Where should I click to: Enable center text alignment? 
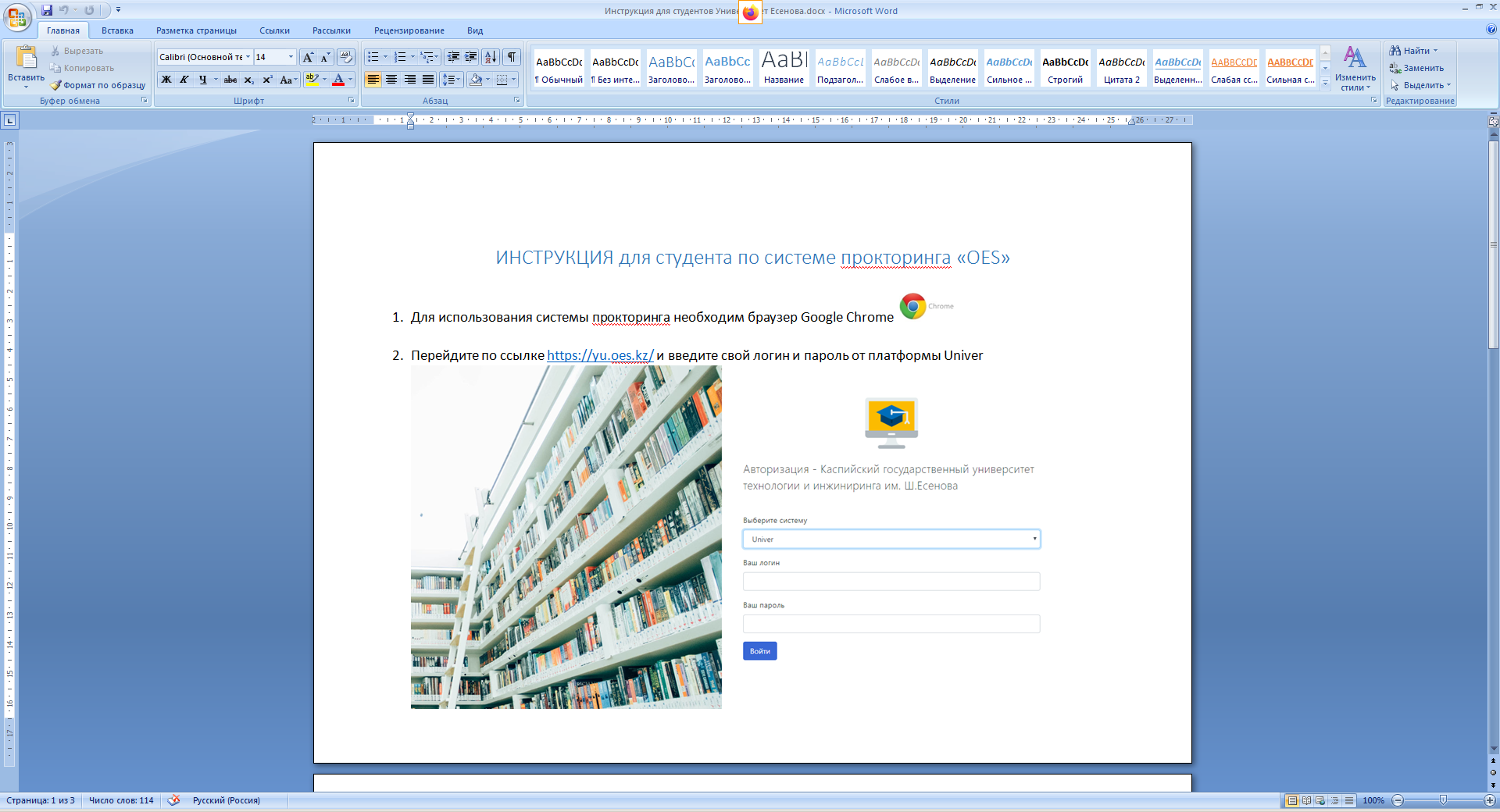(391, 80)
